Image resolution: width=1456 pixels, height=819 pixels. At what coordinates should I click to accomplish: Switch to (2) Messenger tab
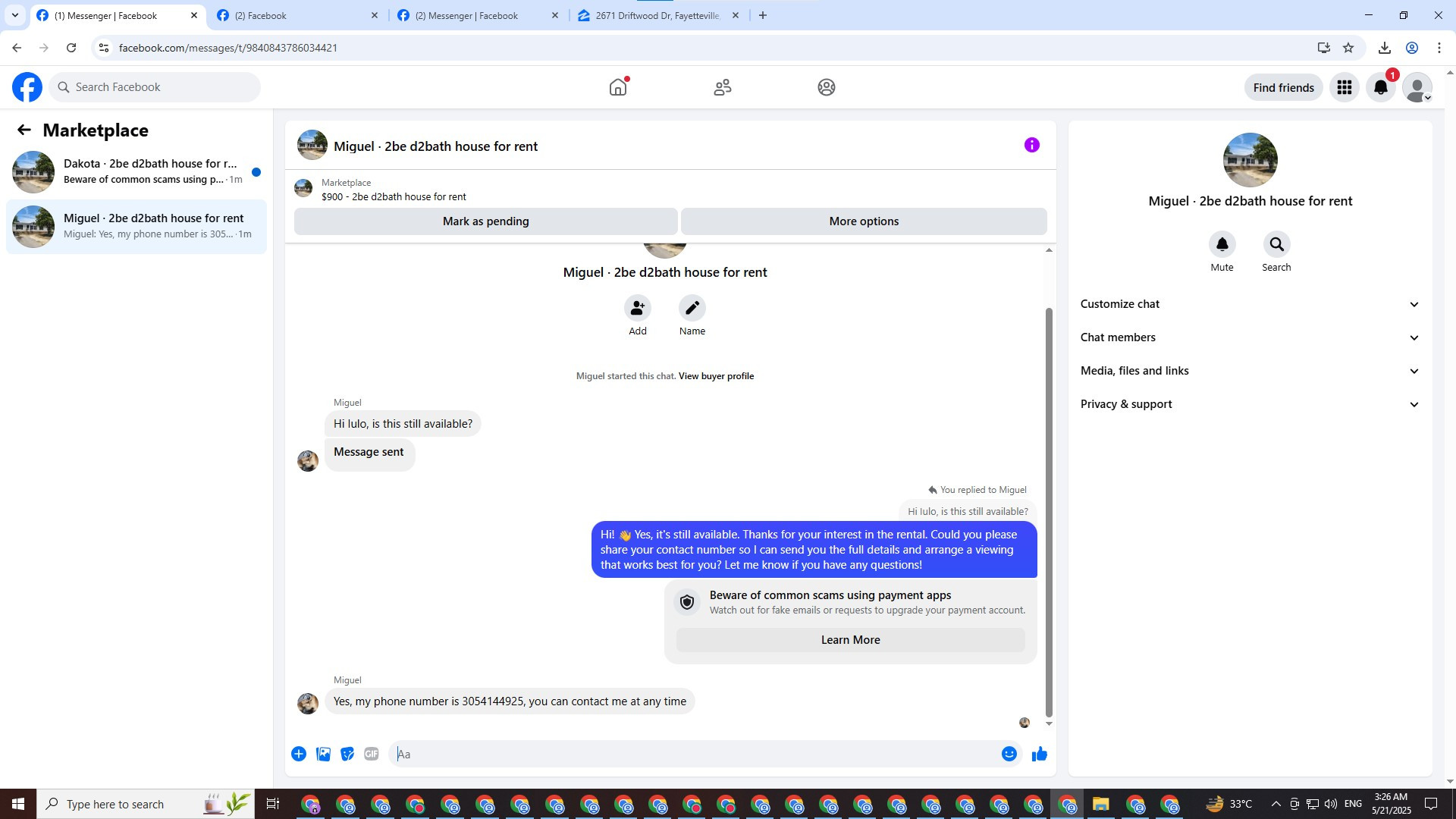click(476, 15)
